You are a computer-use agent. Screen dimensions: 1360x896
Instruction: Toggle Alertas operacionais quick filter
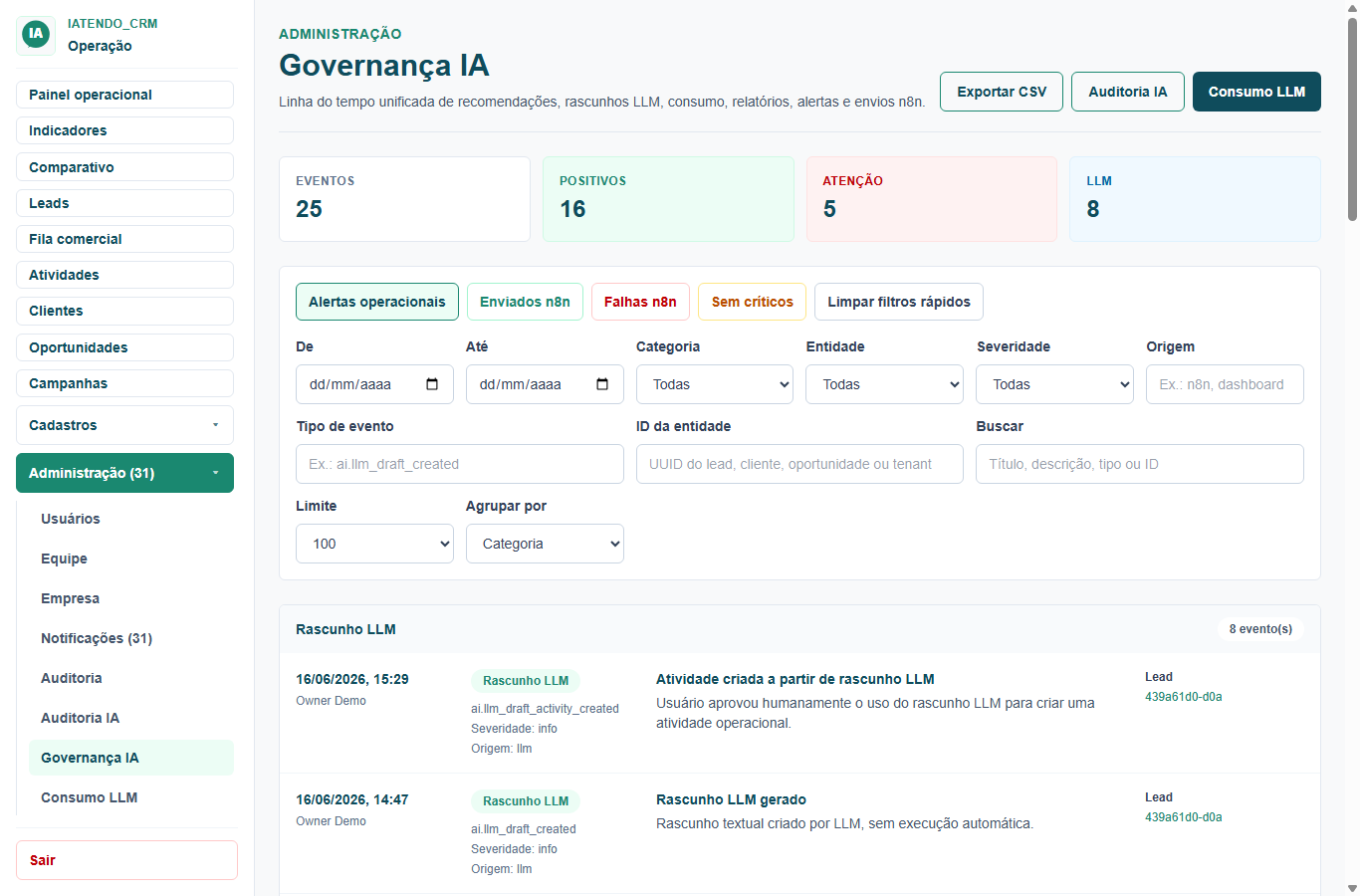click(377, 302)
